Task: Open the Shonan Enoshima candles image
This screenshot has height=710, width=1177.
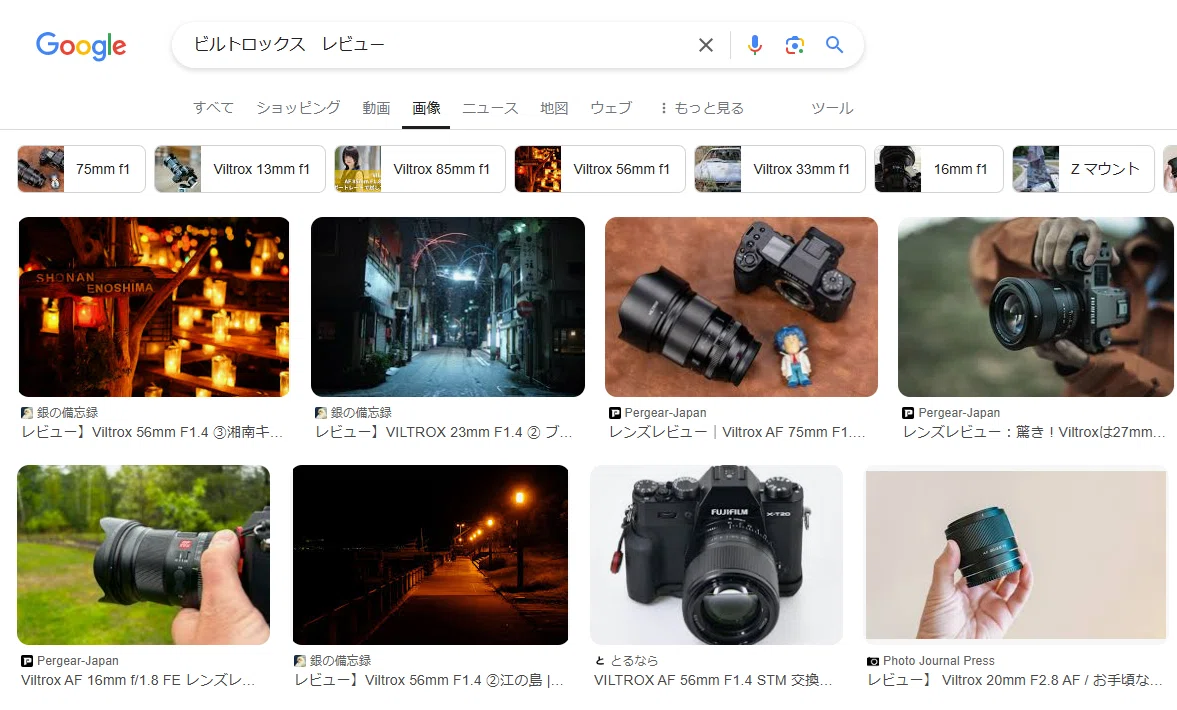Action: point(154,307)
